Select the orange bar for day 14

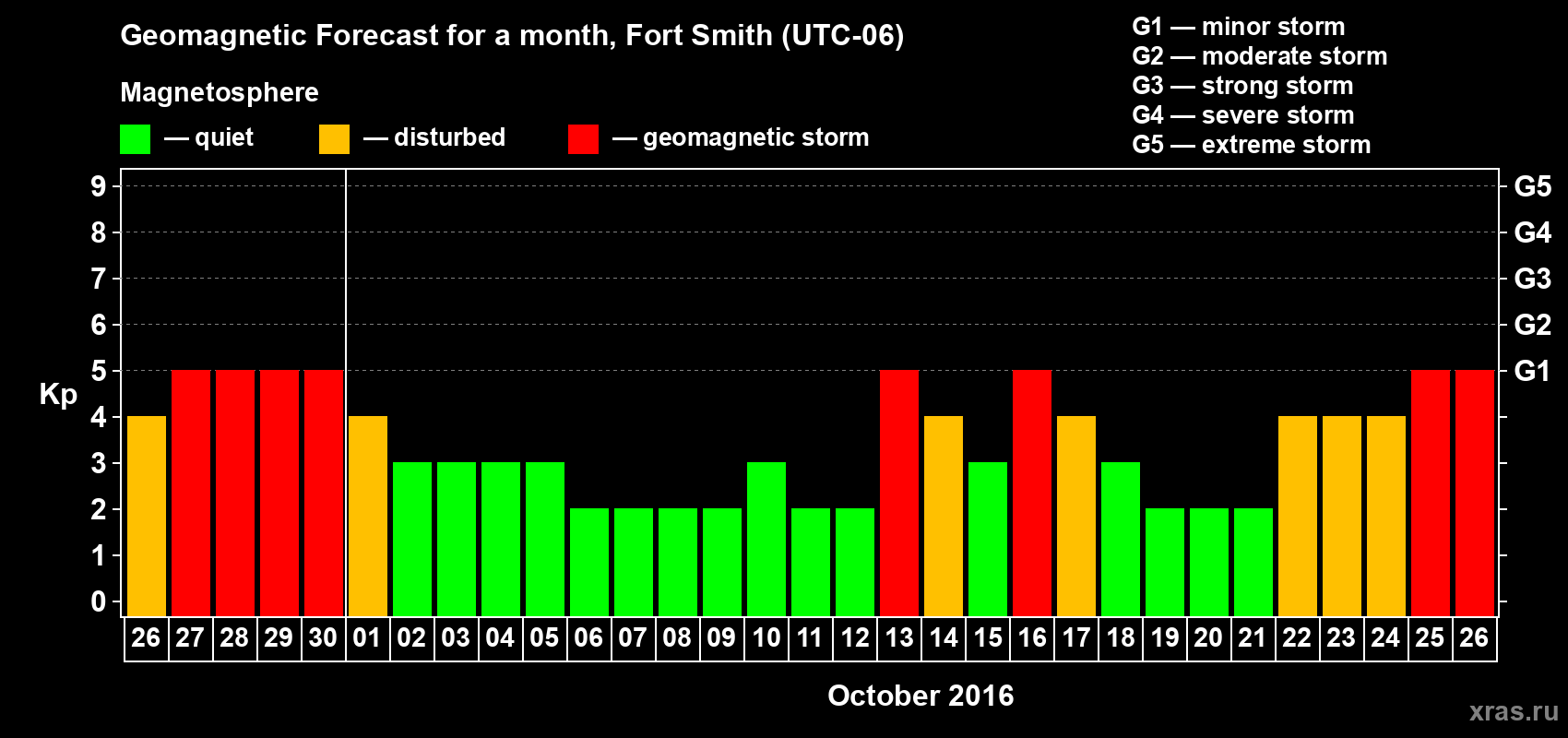tap(944, 516)
